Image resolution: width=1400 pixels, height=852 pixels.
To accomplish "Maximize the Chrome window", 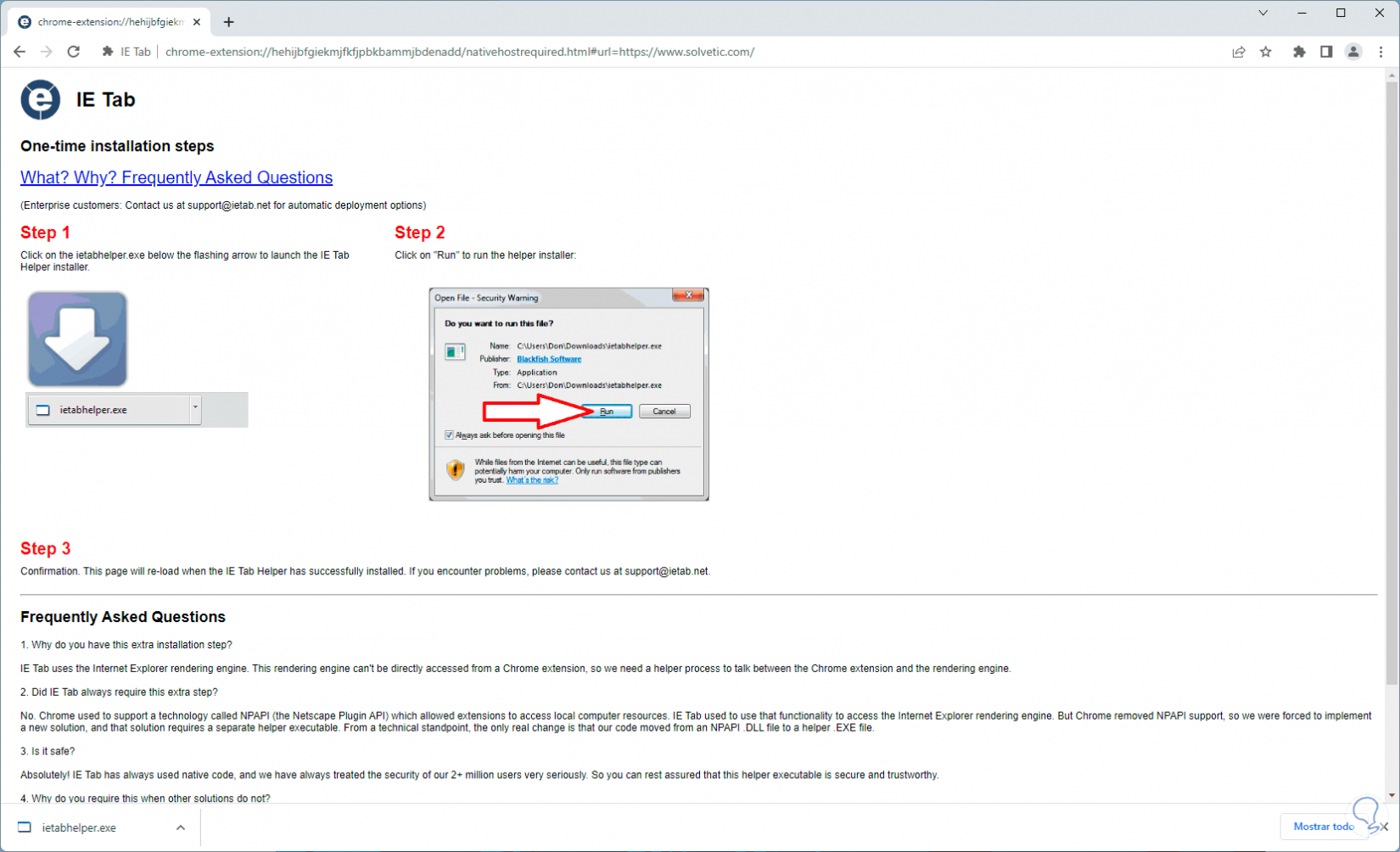I will (x=1341, y=13).
